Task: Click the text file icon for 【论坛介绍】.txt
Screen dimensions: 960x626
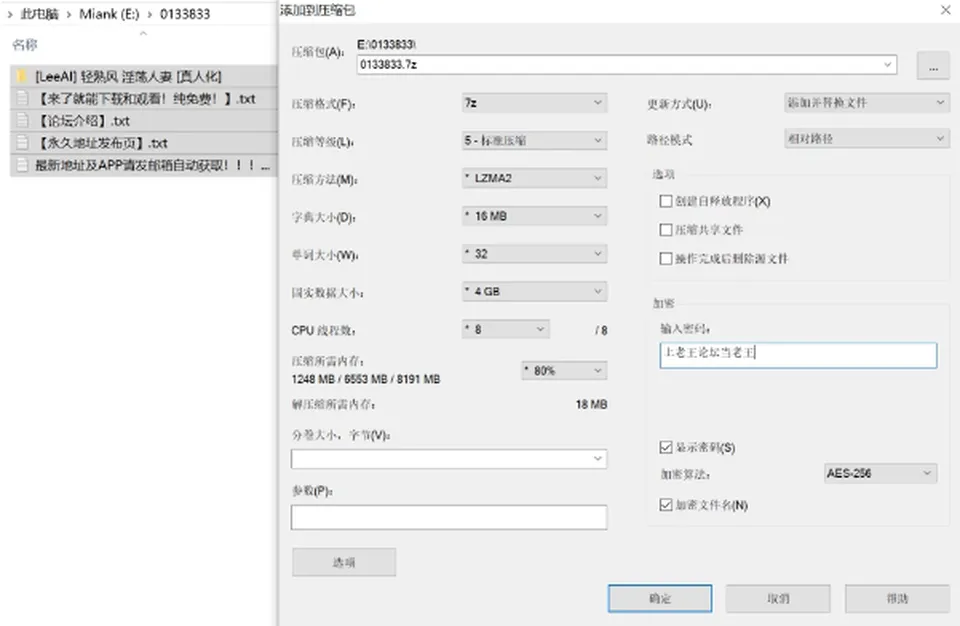Action: pos(22,121)
